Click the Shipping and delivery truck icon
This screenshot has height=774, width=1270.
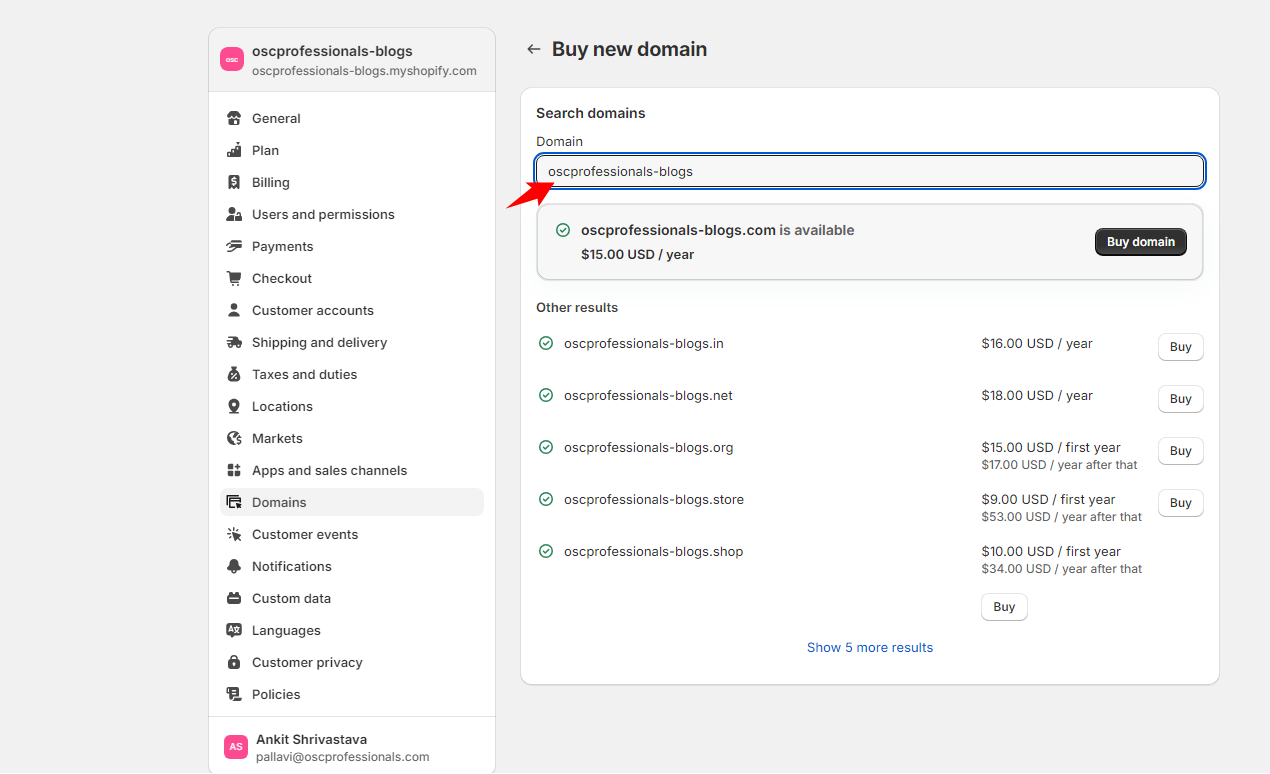pyautogui.click(x=234, y=342)
